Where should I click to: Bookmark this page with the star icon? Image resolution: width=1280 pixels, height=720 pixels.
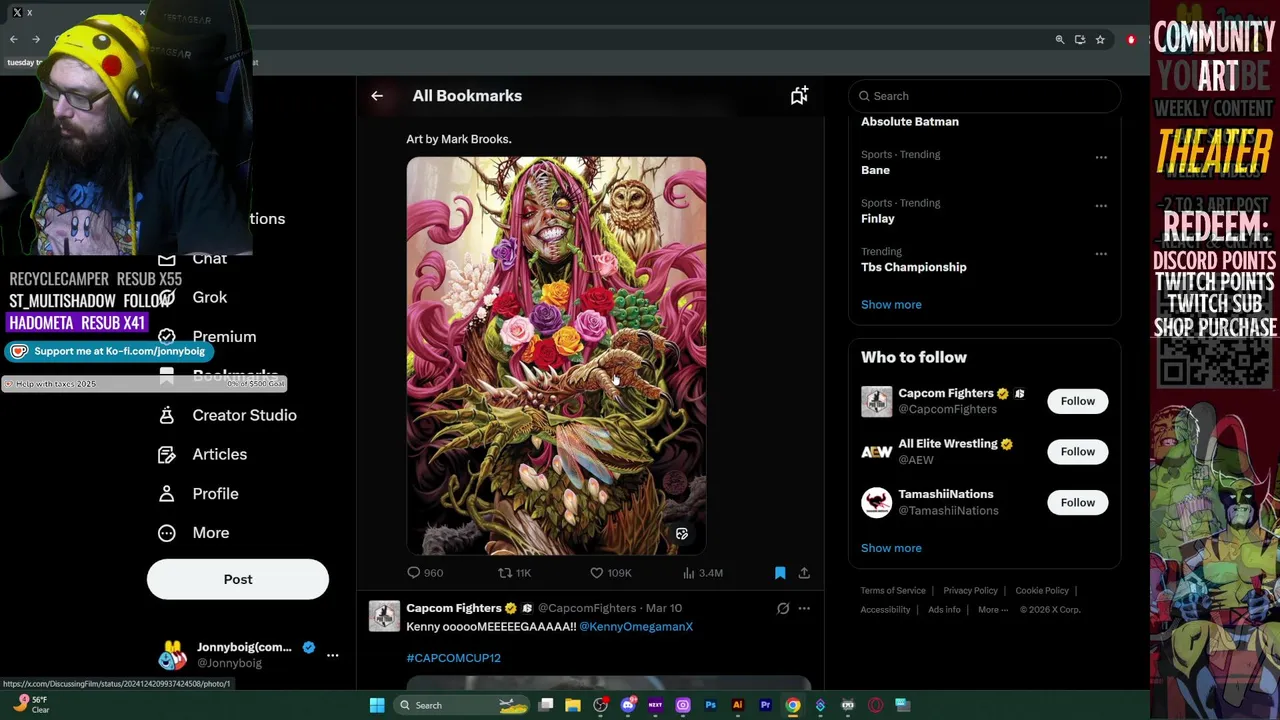[x=1100, y=40]
